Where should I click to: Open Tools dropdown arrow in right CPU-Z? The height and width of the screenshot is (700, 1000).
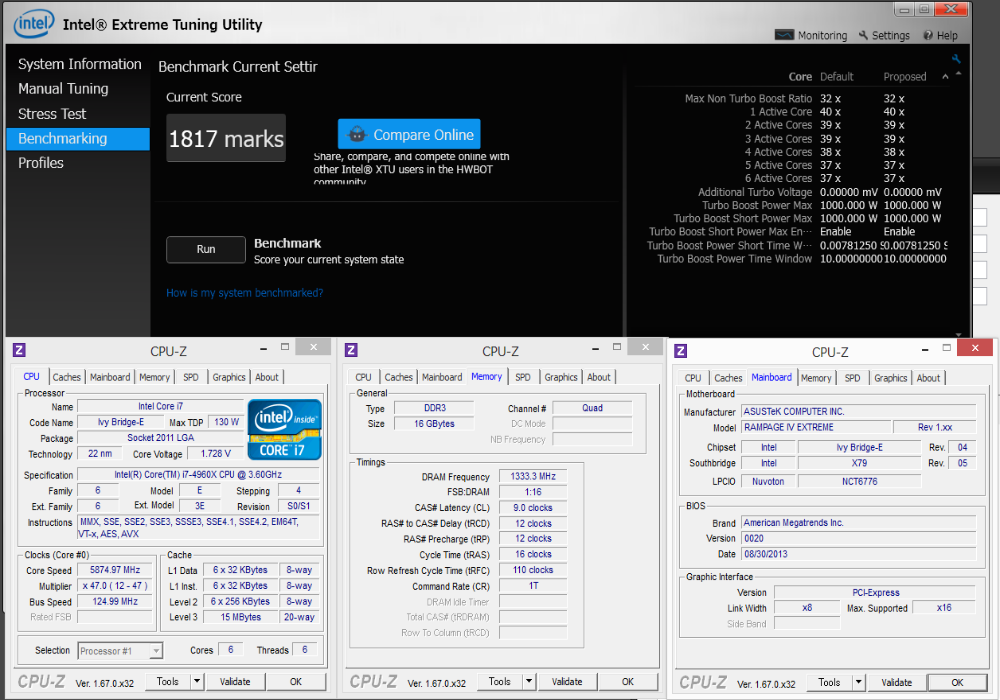[x=858, y=682]
